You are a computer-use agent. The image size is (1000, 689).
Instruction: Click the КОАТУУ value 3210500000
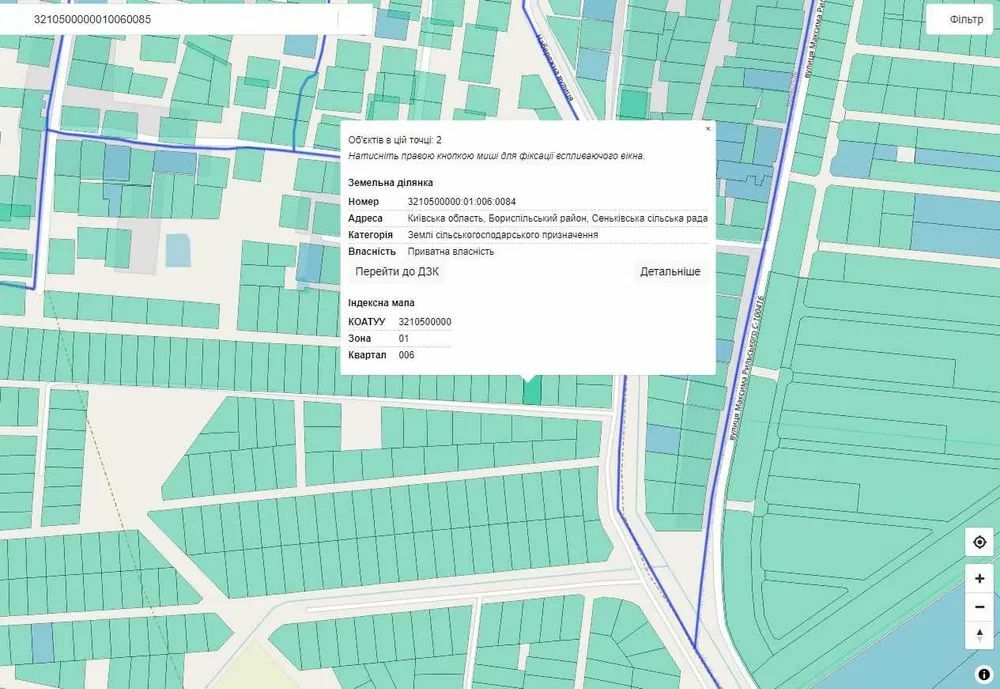[x=425, y=322]
